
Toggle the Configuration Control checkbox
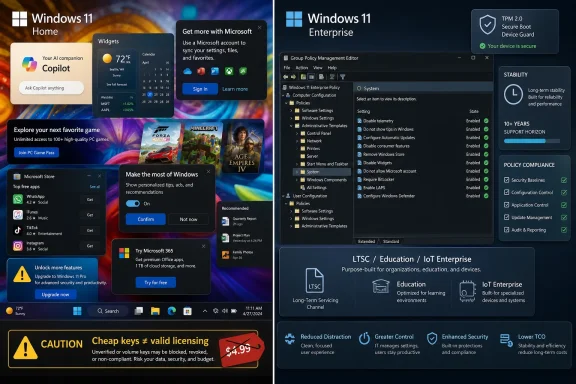point(507,192)
